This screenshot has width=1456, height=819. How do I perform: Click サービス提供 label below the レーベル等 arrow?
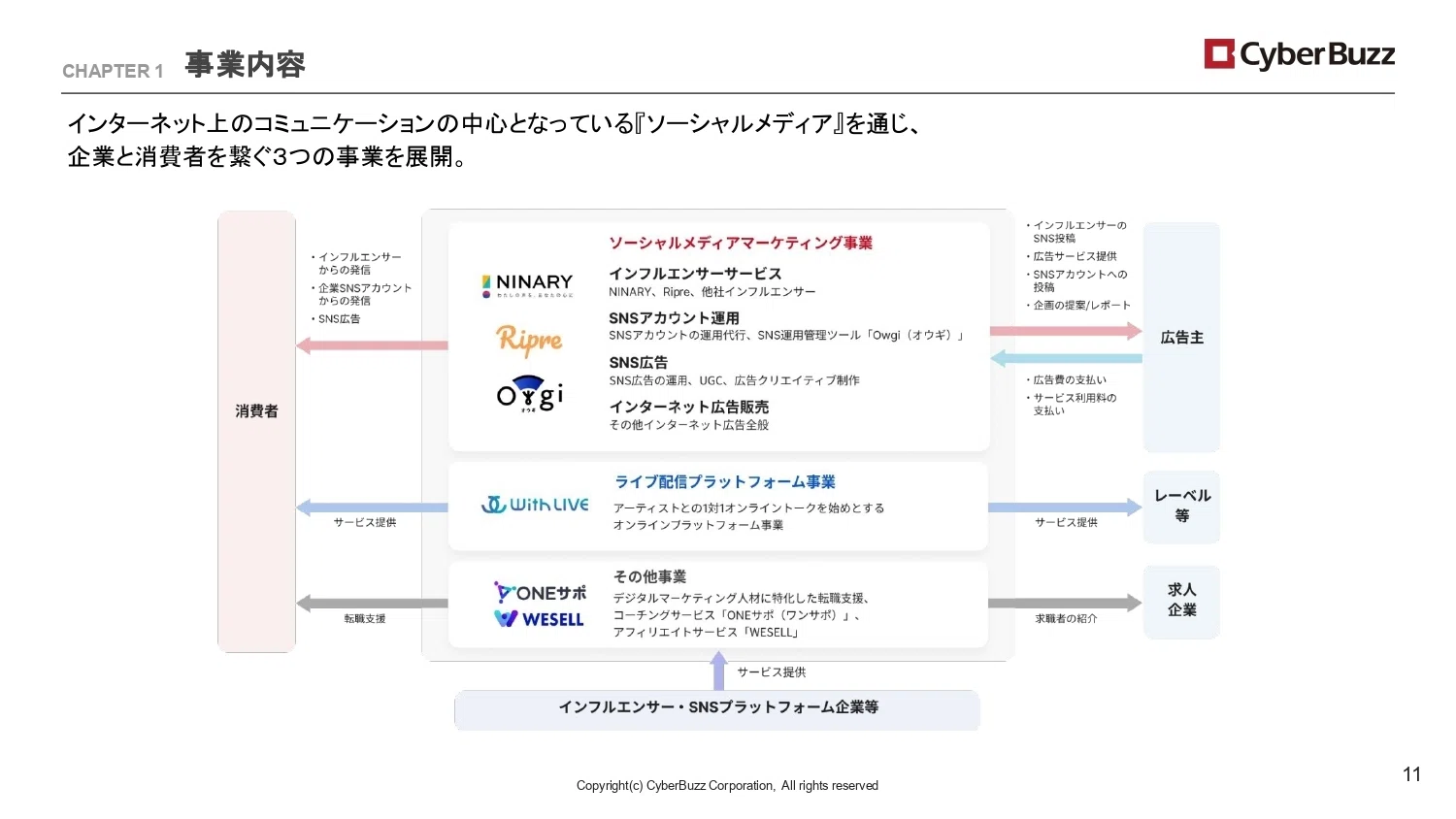tap(1066, 522)
